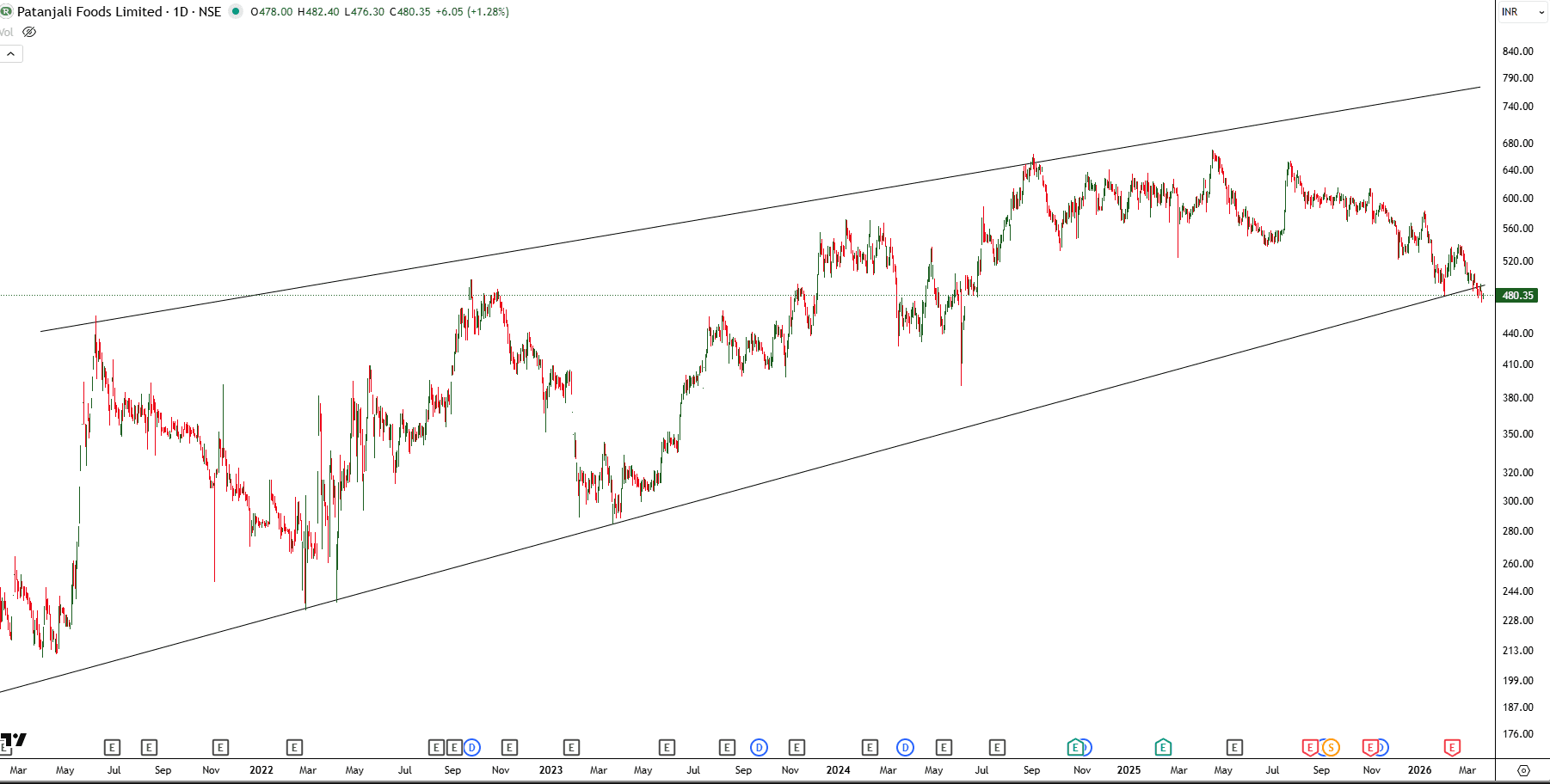The width and height of the screenshot is (1550, 784).
Task: Click the green market status dot
Action: [235, 12]
